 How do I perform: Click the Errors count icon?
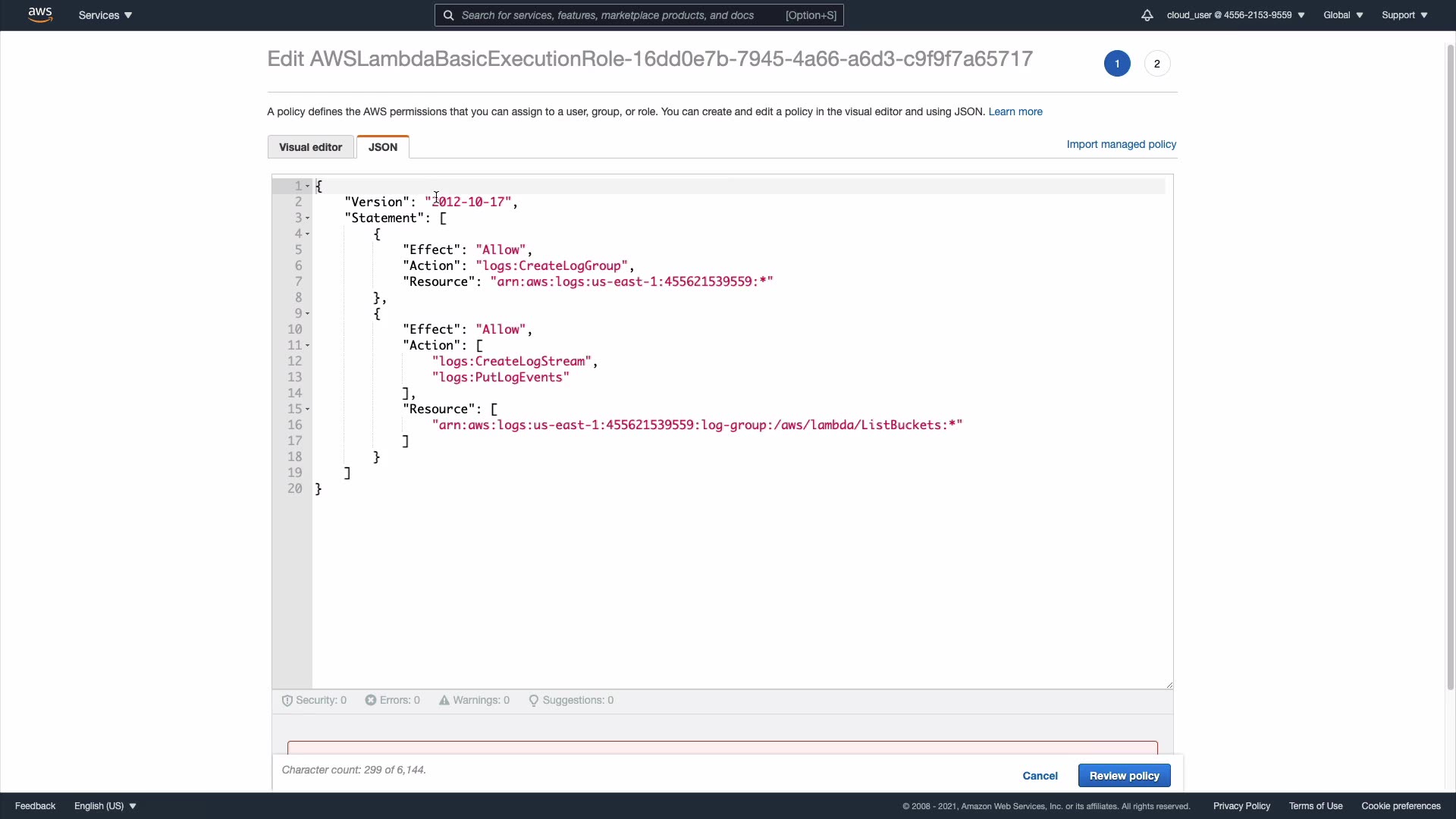(x=371, y=700)
